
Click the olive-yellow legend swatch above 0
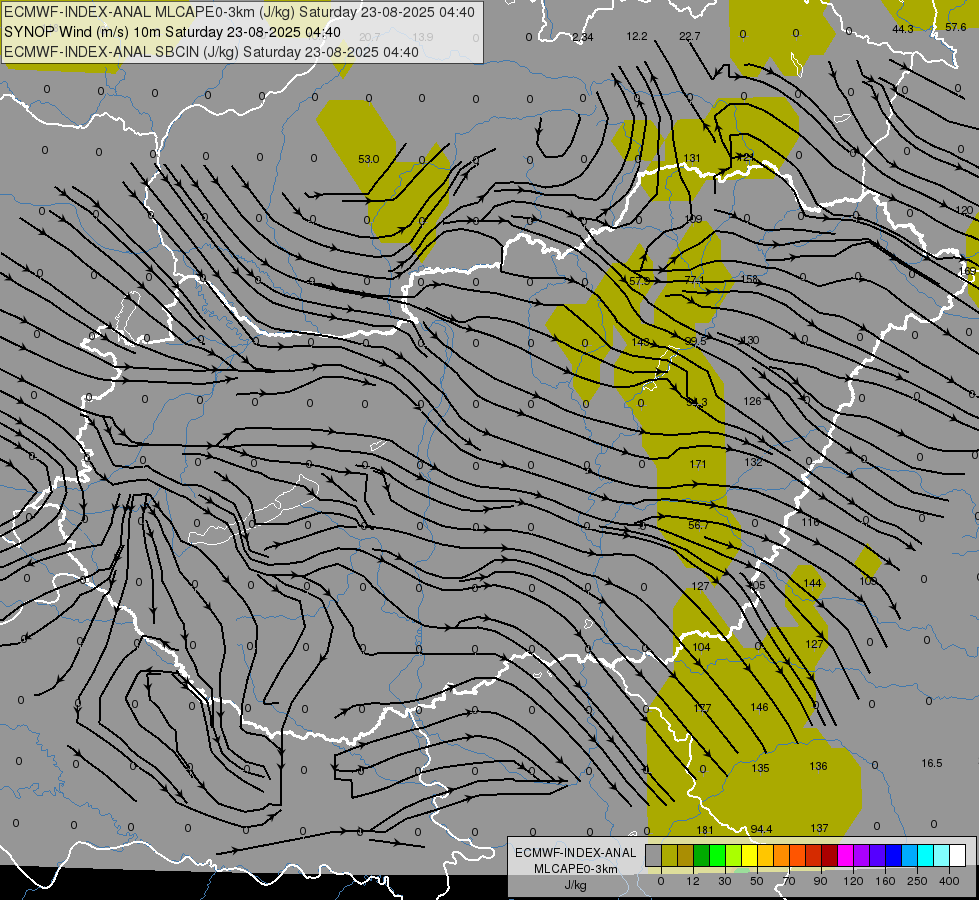(x=669, y=855)
